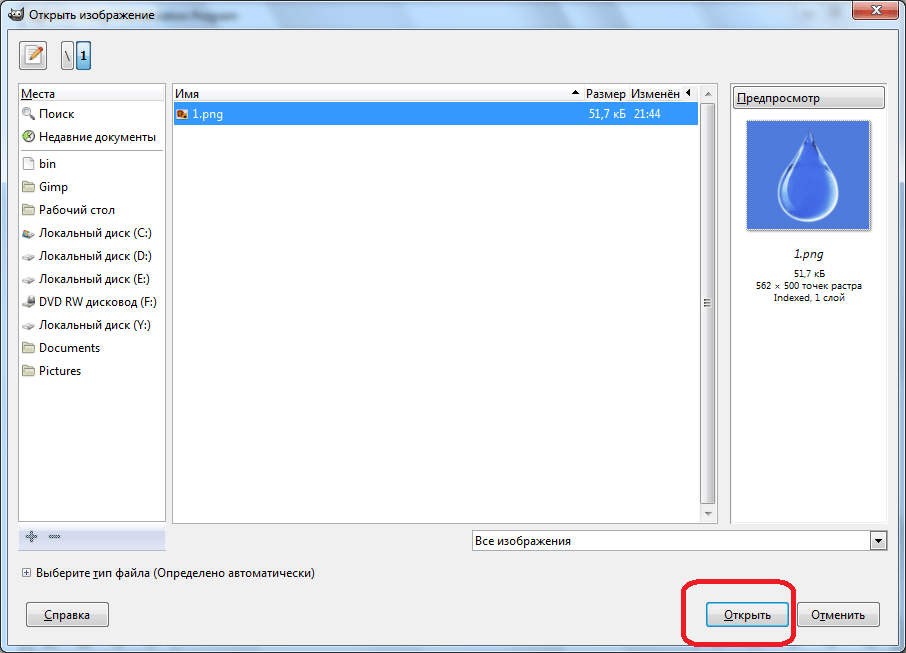Select the "1" folder path button
906x653 pixels.
pyautogui.click(x=83, y=55)
